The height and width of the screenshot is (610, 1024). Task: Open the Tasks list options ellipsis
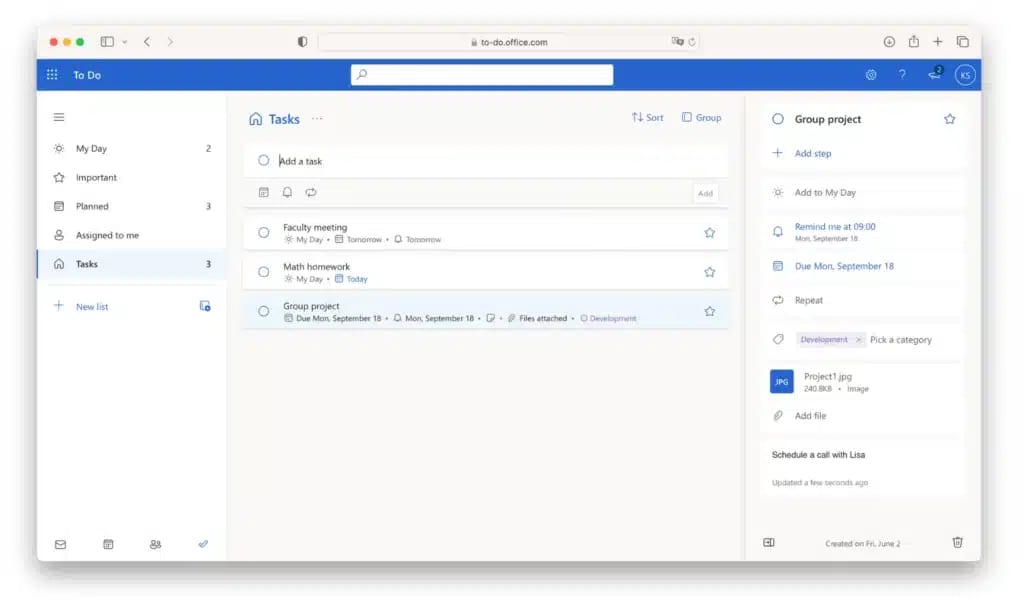pyautogui.click(x=317, y=119)
